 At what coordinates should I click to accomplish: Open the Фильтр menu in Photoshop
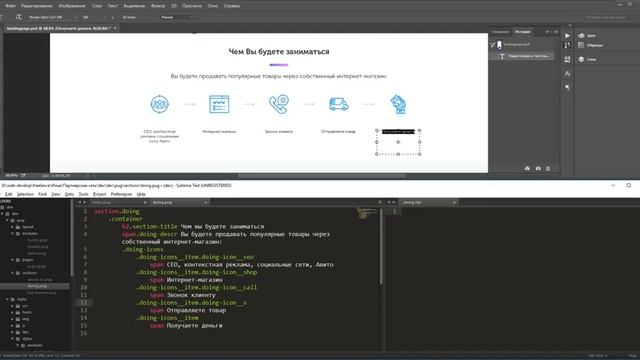click(x=158, y=6)
